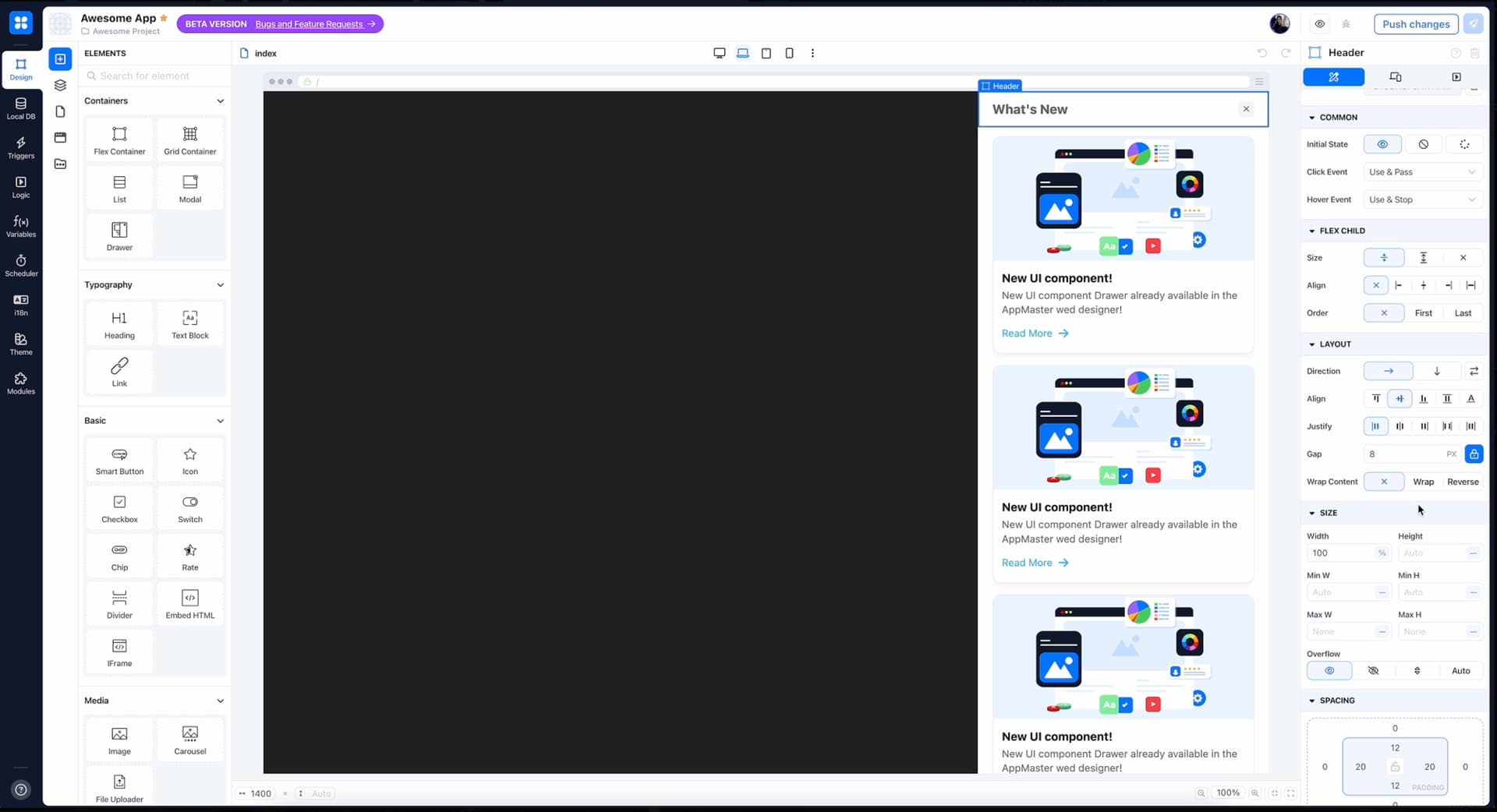Open the Scheduler section
The width and height of the screenshot is (1497, 812).
pos(21,266)
